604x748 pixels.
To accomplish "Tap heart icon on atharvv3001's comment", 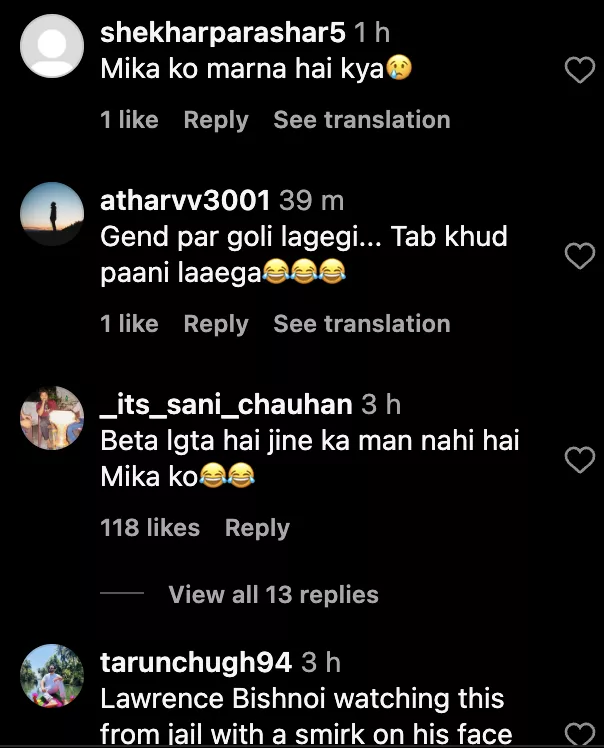I will 580,256.
